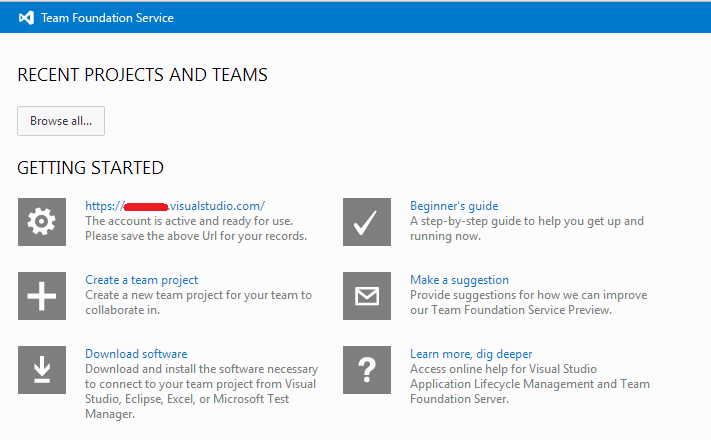
Task: Click the plus icon for Create a team project
Action: coord(42,296)
